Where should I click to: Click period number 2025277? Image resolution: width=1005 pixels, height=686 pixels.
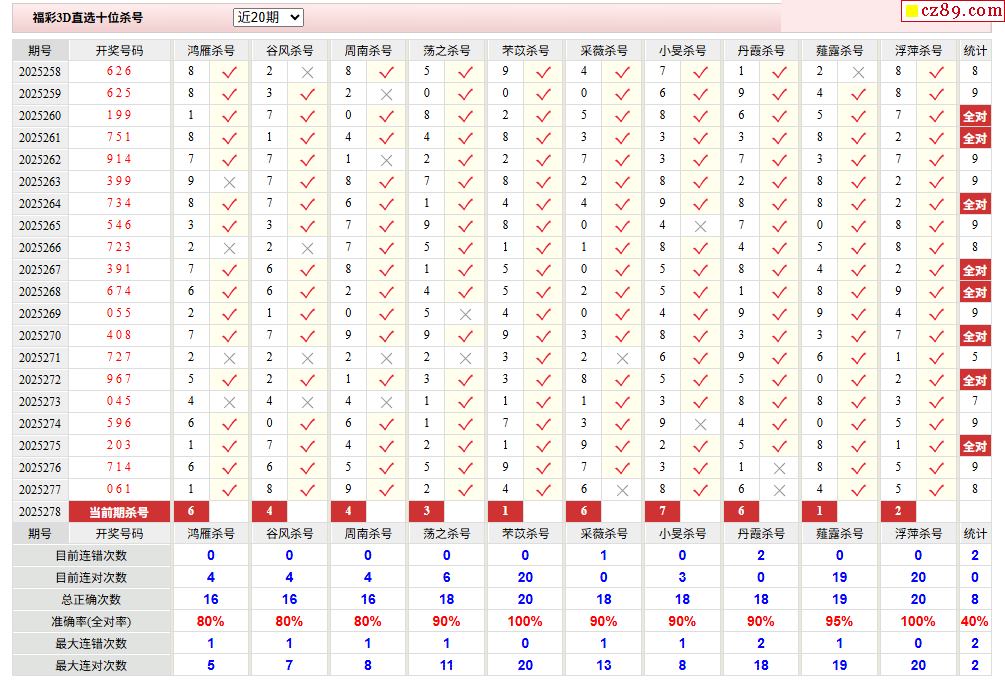click(40, 490)
